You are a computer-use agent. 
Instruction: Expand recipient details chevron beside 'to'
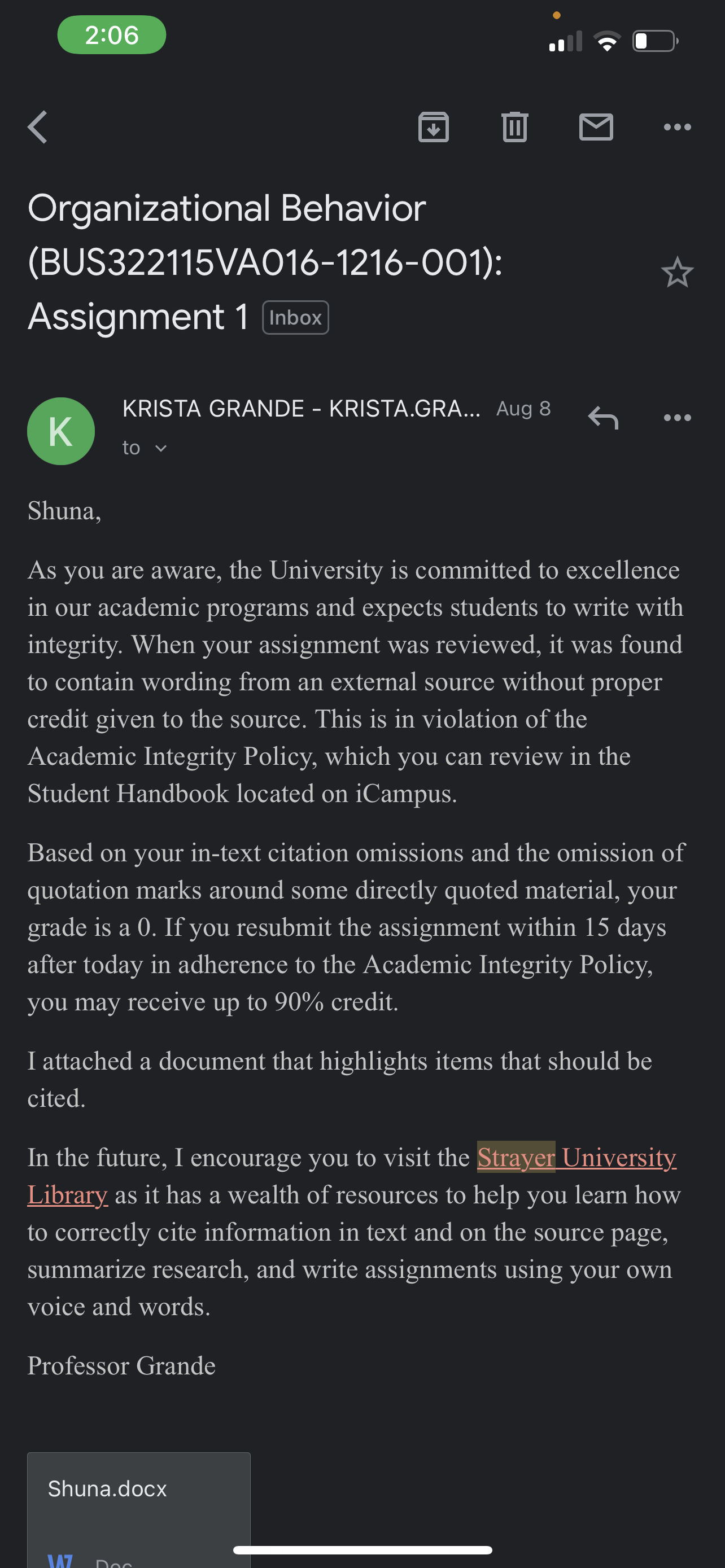(x=161, y=449)
